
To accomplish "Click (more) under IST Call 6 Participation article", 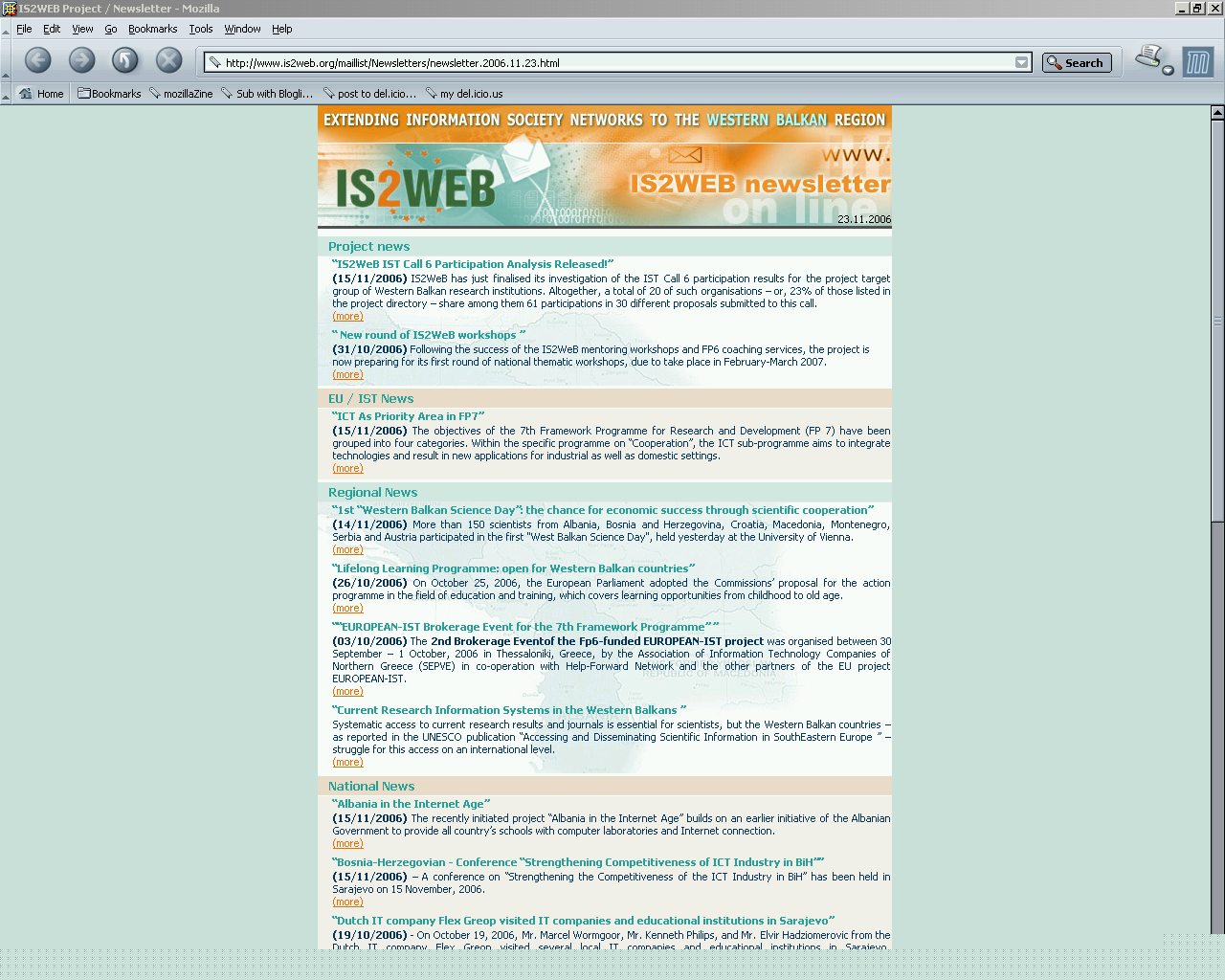I will click(347, 317).
